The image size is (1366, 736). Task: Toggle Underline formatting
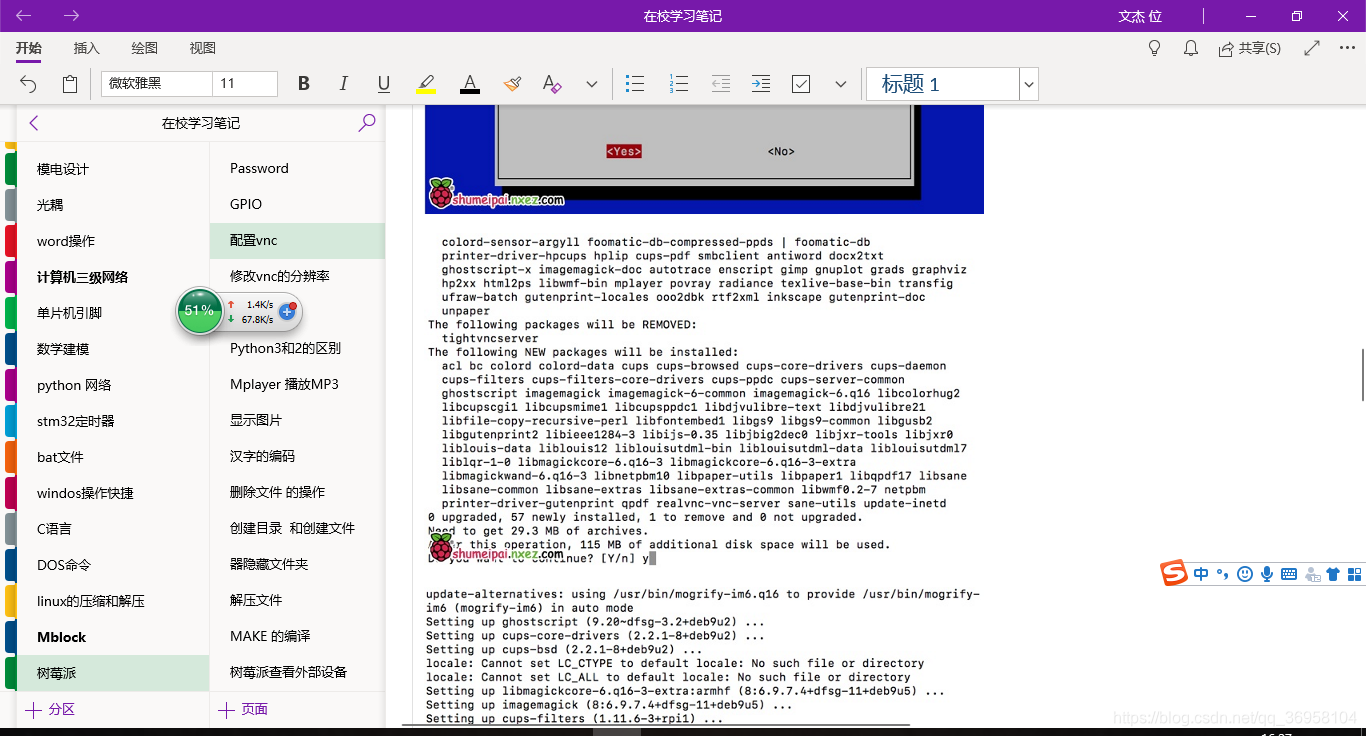384,84
